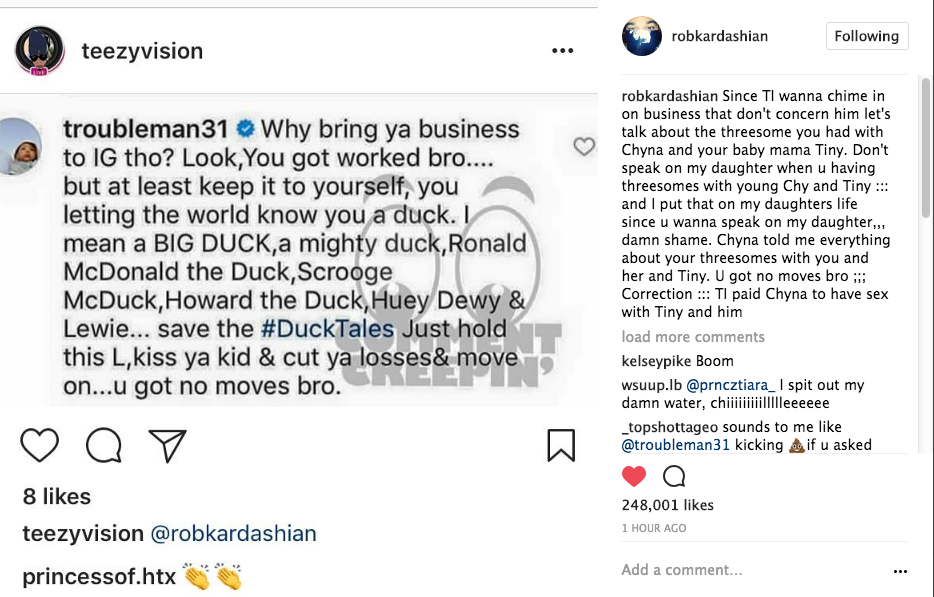This screenshot has height=597, width=934.
Task: Open the post options with the three-dot menu
Action: point(562,50)
